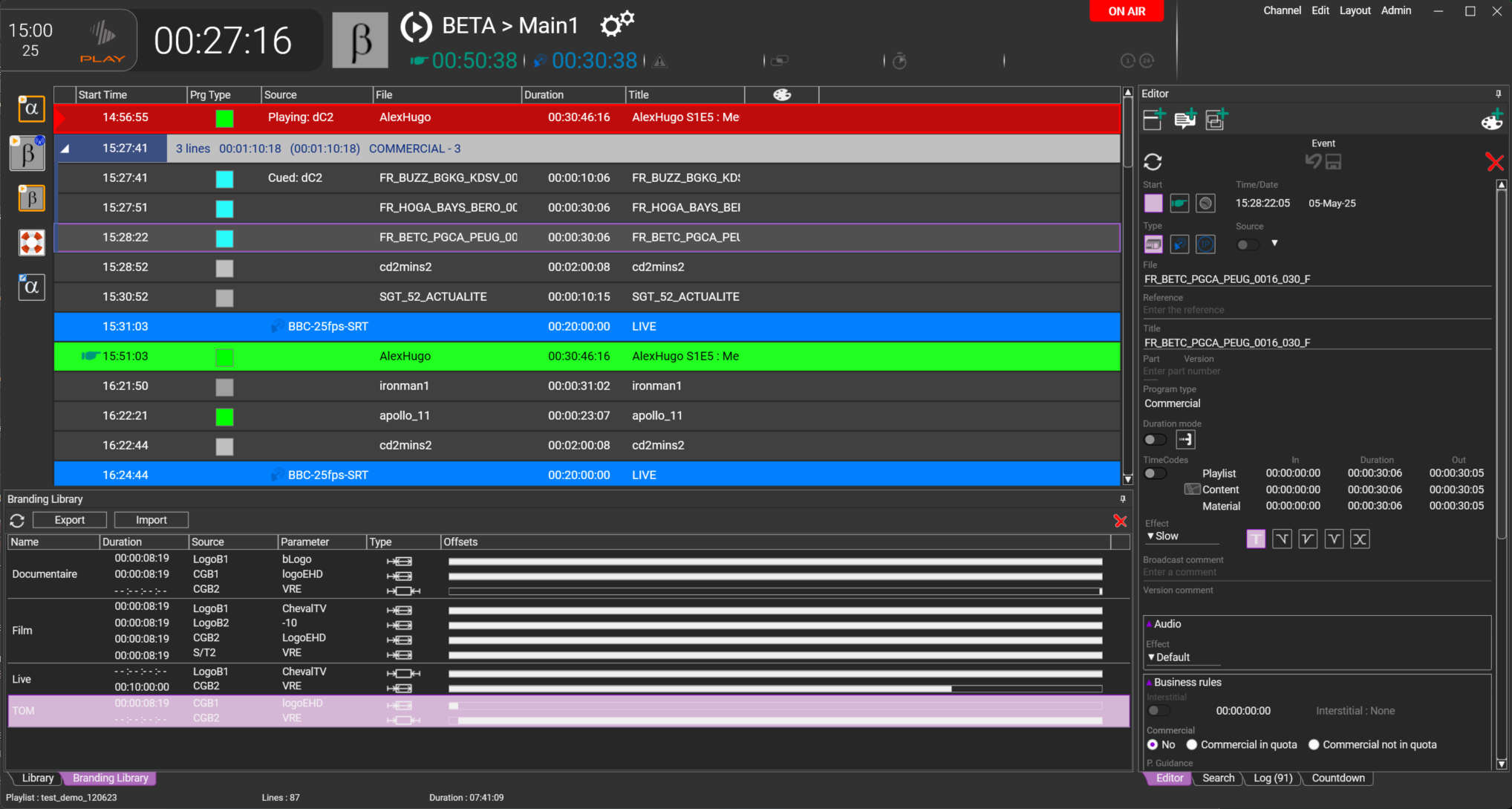This screenshot has height=809, width=1512.
Task: Click the Export button
Action: click(70, 520)
